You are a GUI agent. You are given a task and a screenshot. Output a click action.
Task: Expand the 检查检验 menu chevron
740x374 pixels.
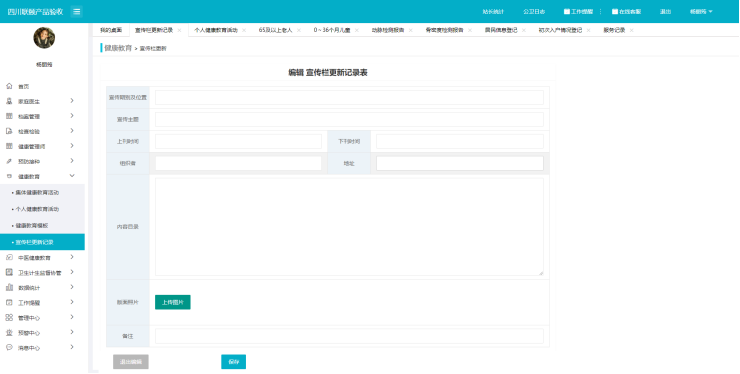[x=72, y=131]
